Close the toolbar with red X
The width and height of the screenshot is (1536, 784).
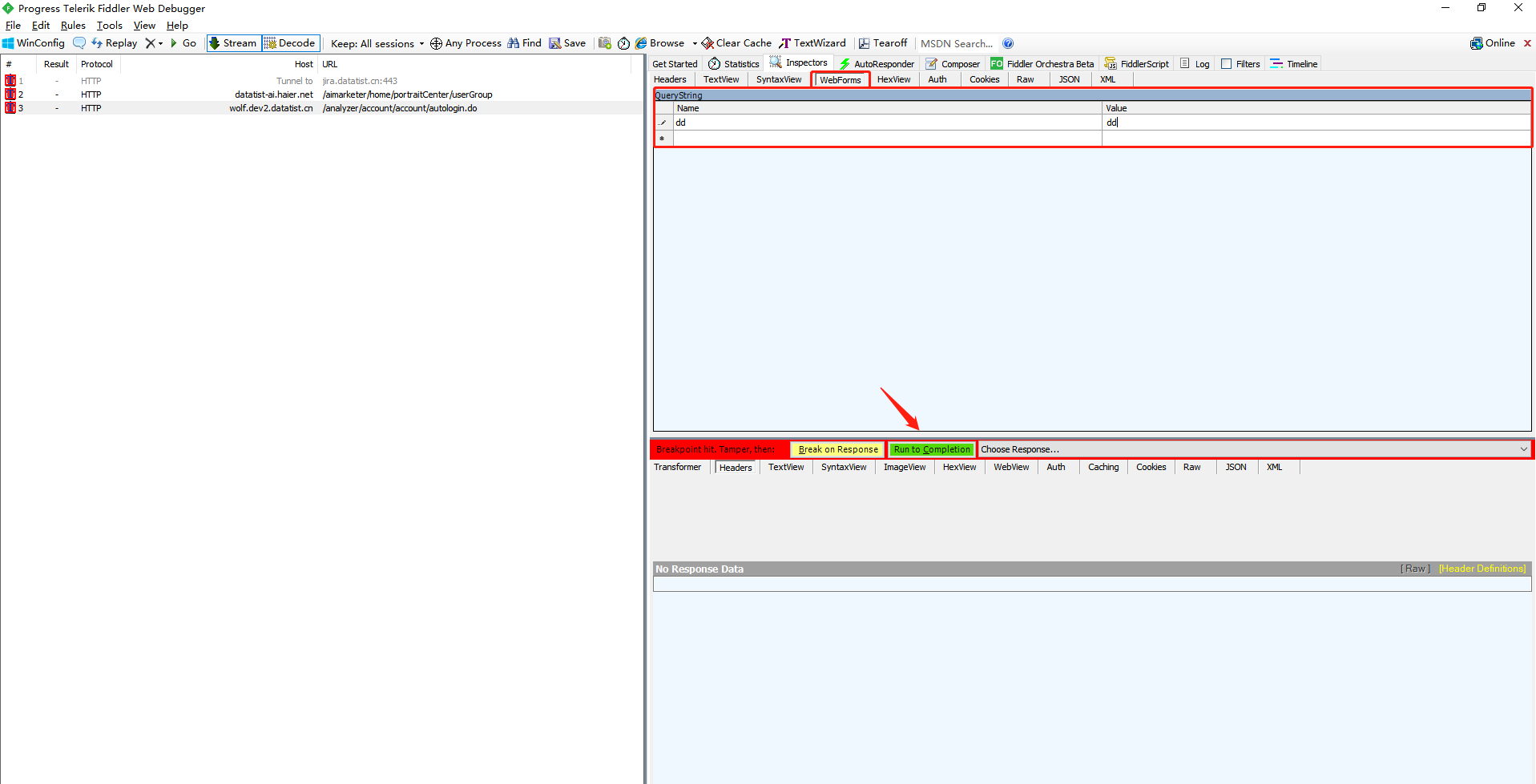[x=1527, y=43]
